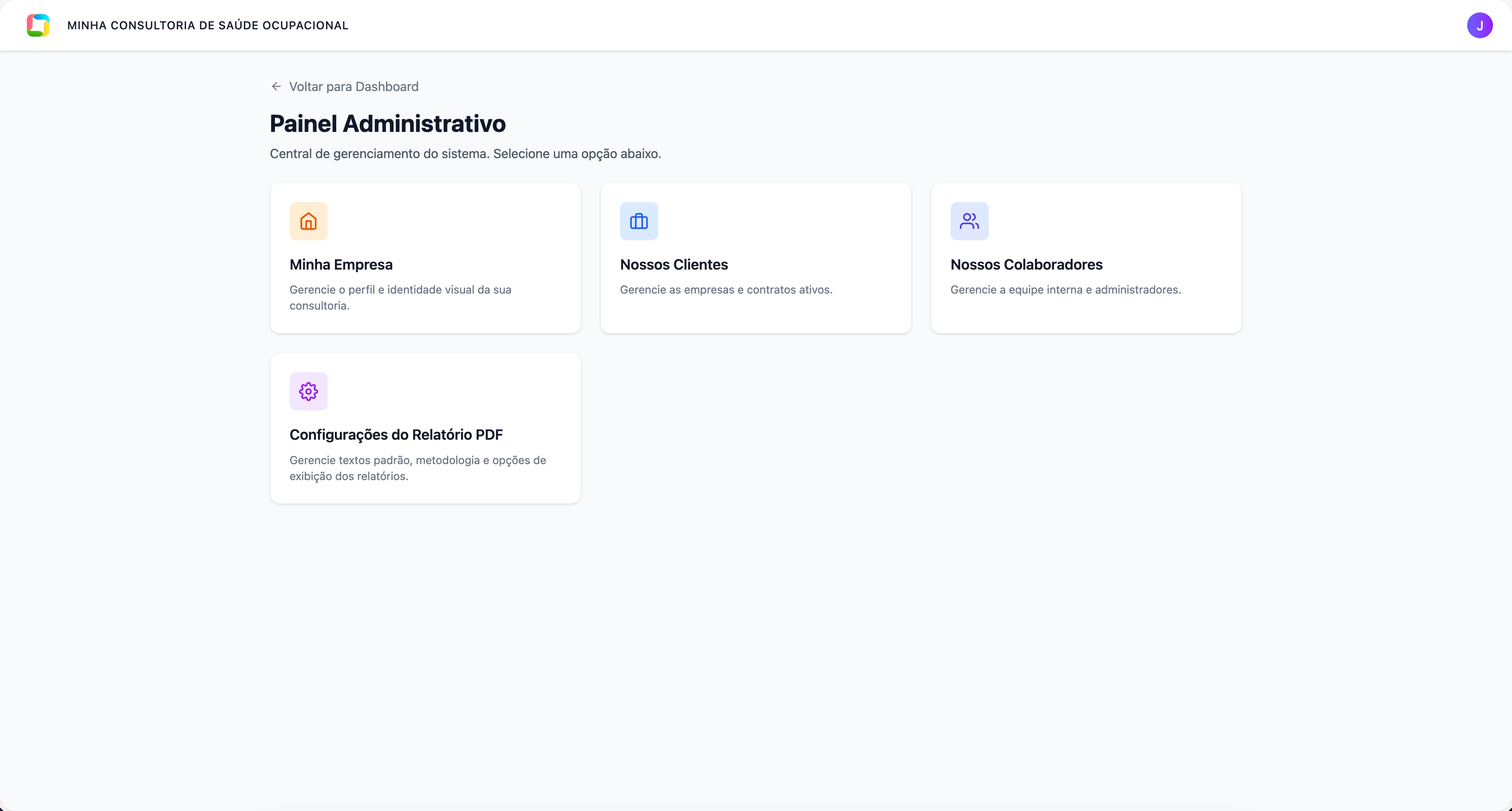Click the left arrow beside Voltar para Dashboard
The width and height of the screenshot is (1512, 811).
(x=276, y=87)
